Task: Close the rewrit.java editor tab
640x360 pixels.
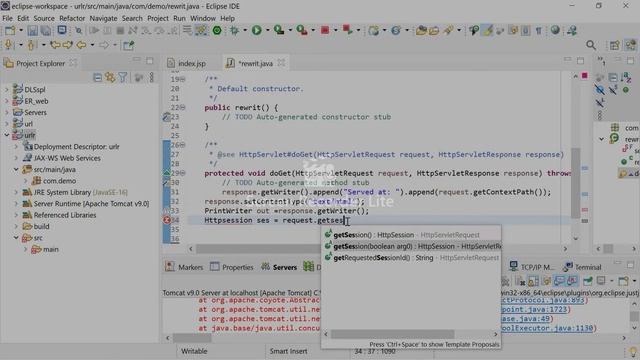Action: point(281,63)
